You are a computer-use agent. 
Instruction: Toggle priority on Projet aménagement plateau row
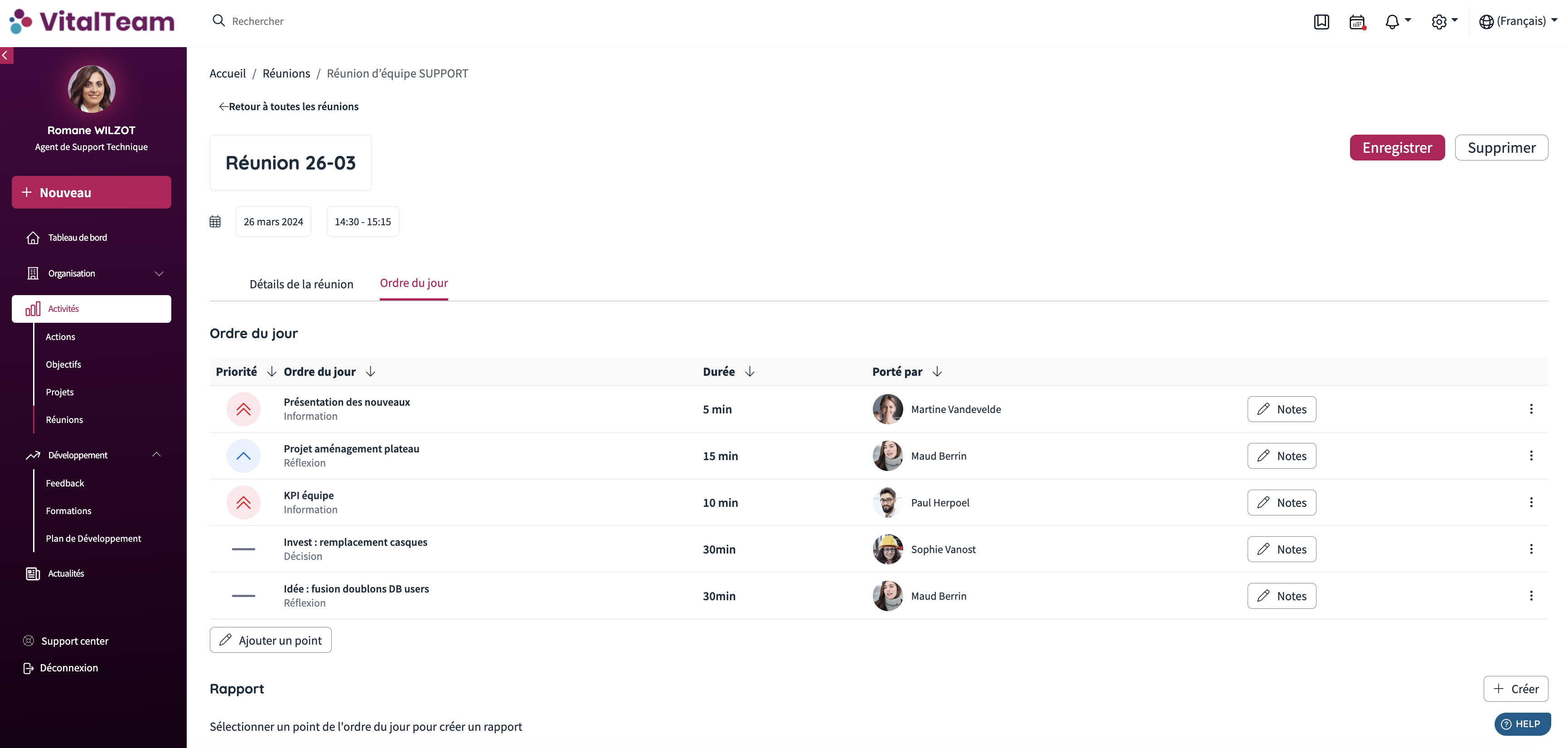243,455
